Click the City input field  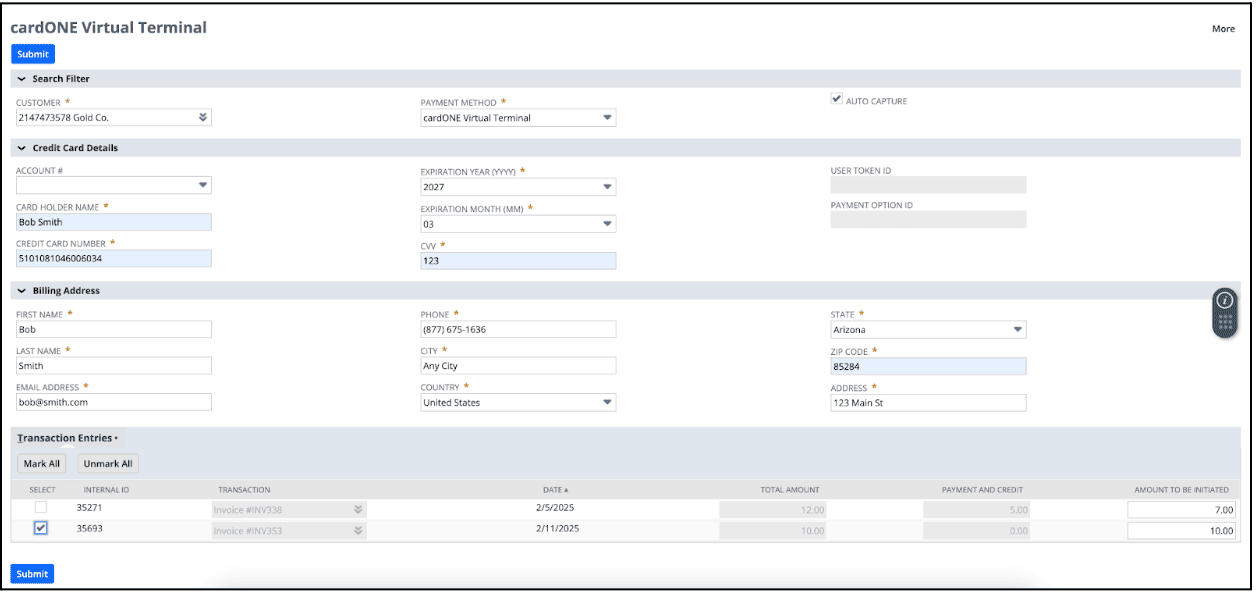coord(518,366)
